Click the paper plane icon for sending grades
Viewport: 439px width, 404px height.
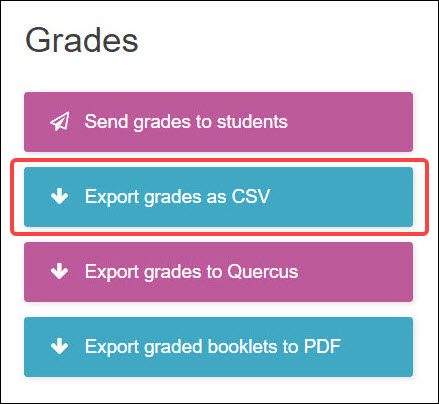pyautogui.click(x=60, y=122)
